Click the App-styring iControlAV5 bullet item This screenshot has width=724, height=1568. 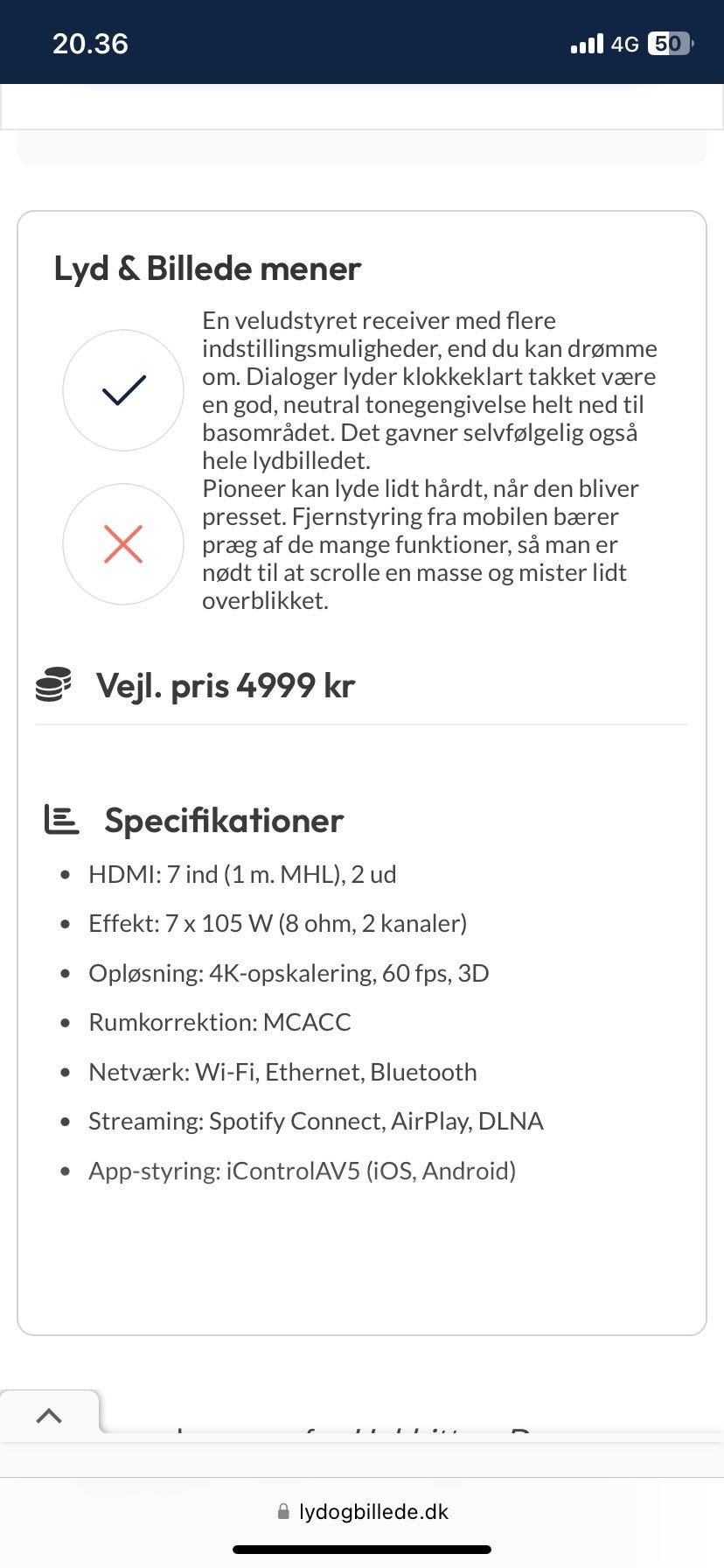[302, 1171]
